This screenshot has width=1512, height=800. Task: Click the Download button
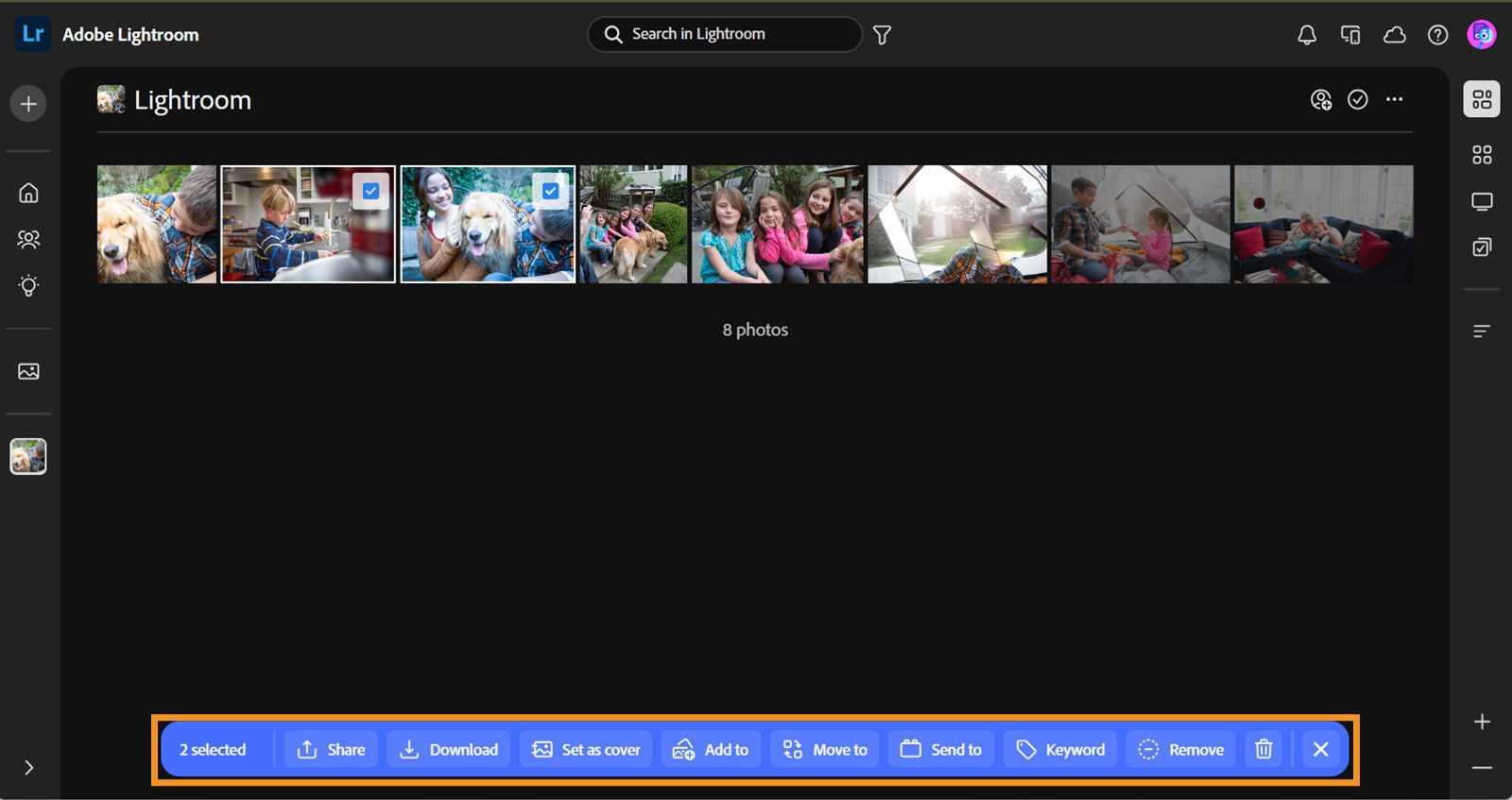449,749
